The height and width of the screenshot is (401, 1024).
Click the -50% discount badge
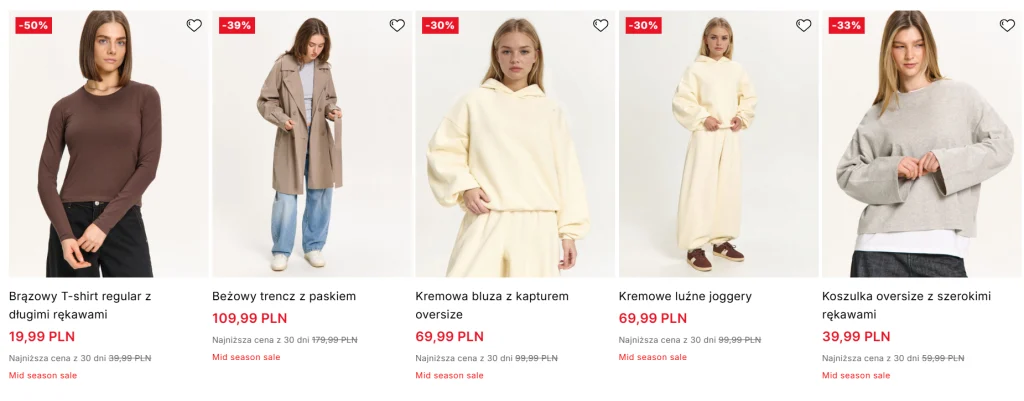tap(33, 26)
